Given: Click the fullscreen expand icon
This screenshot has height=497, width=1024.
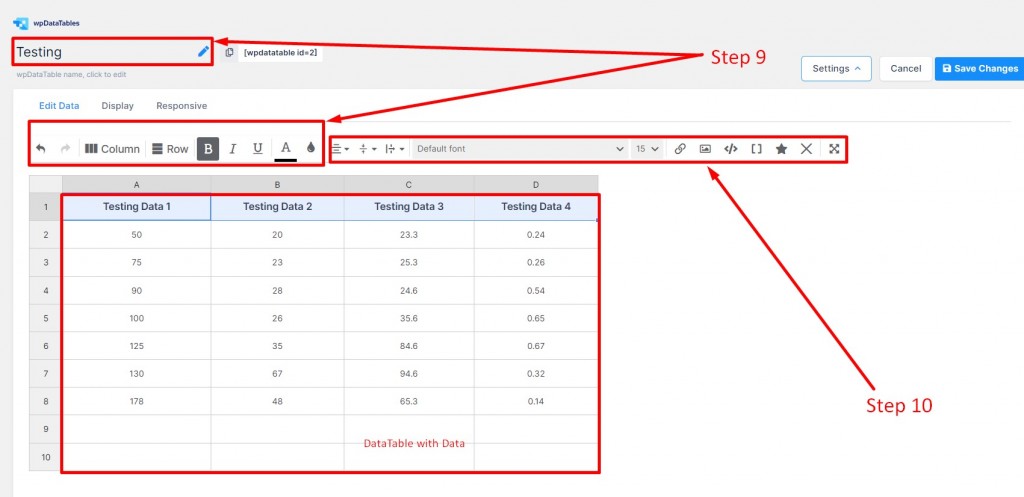Looking at the screenshot, I should pyautogui.click(x=834, y=149).
